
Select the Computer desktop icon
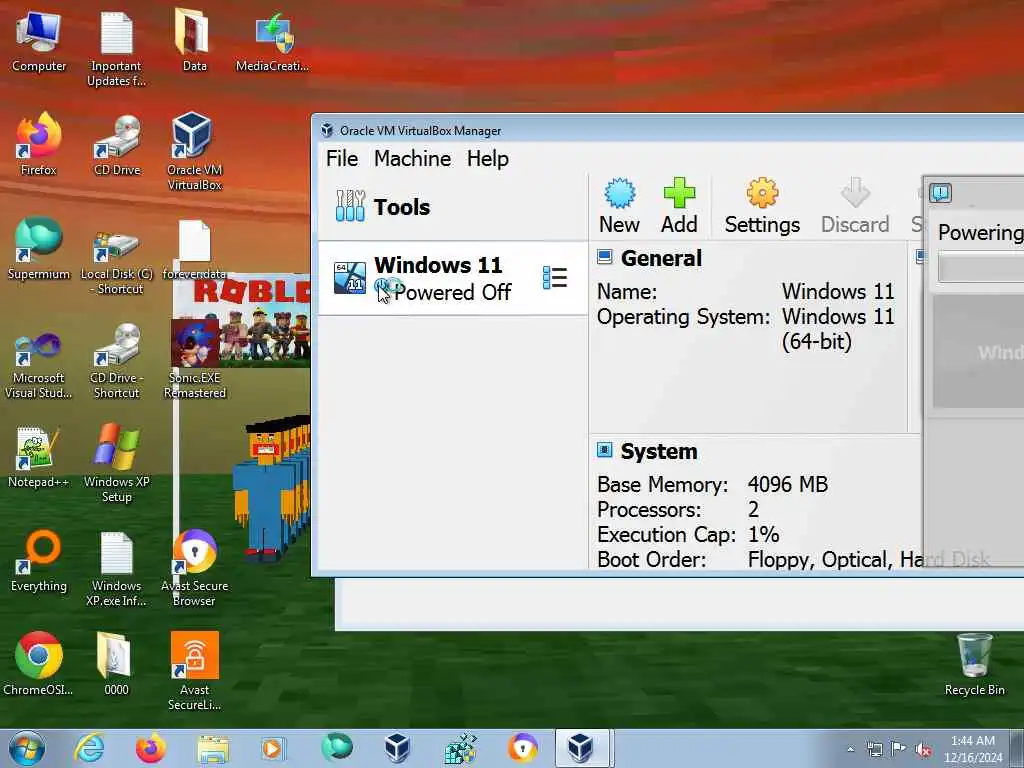39,42
